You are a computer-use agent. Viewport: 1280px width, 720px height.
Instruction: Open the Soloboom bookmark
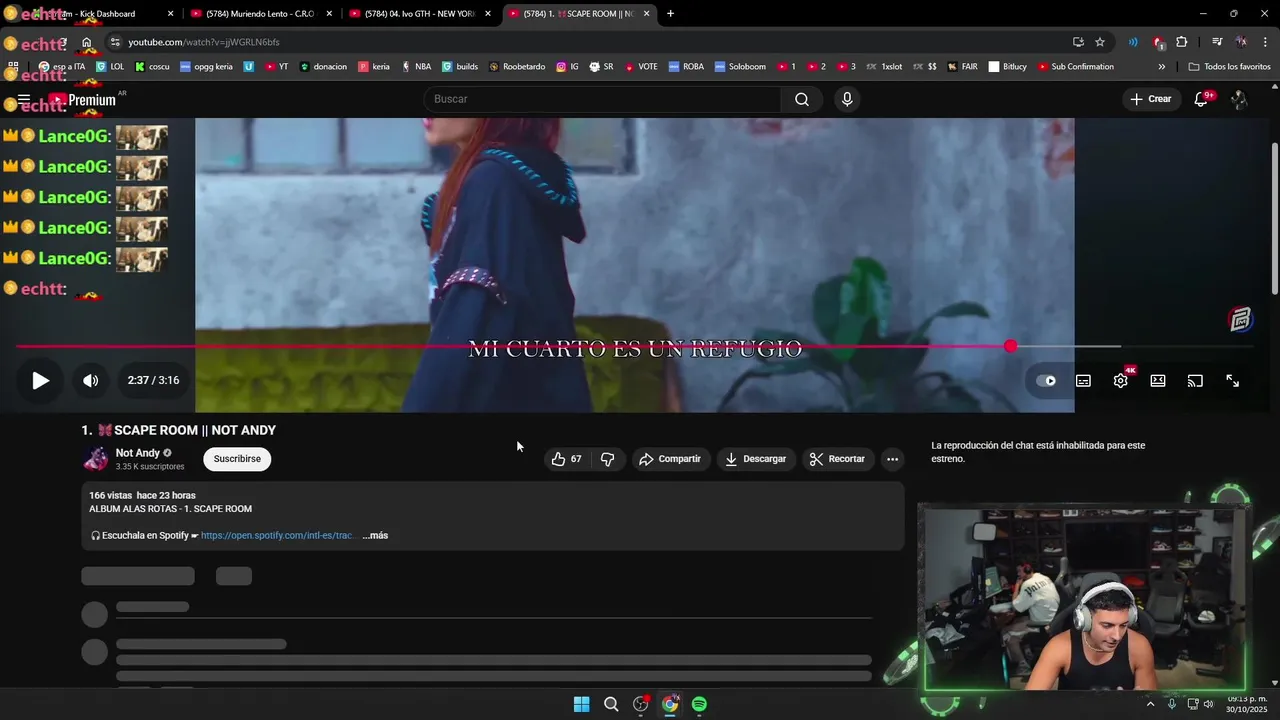tap(740, 67)
